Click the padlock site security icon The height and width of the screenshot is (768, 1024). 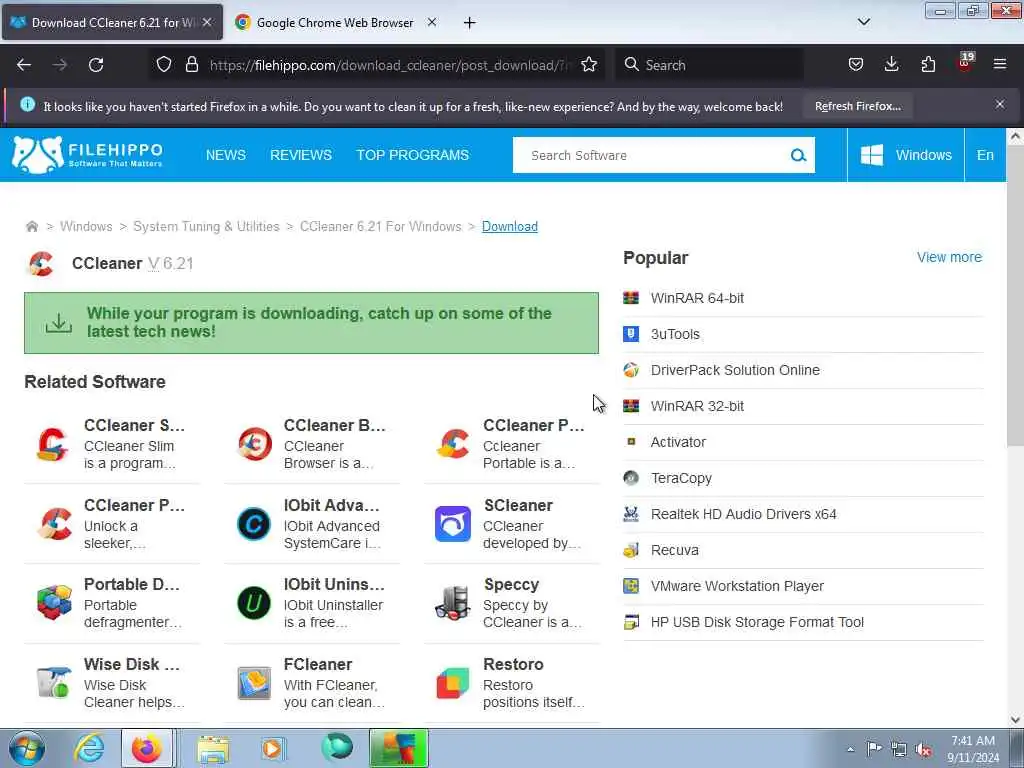[191, 64]
